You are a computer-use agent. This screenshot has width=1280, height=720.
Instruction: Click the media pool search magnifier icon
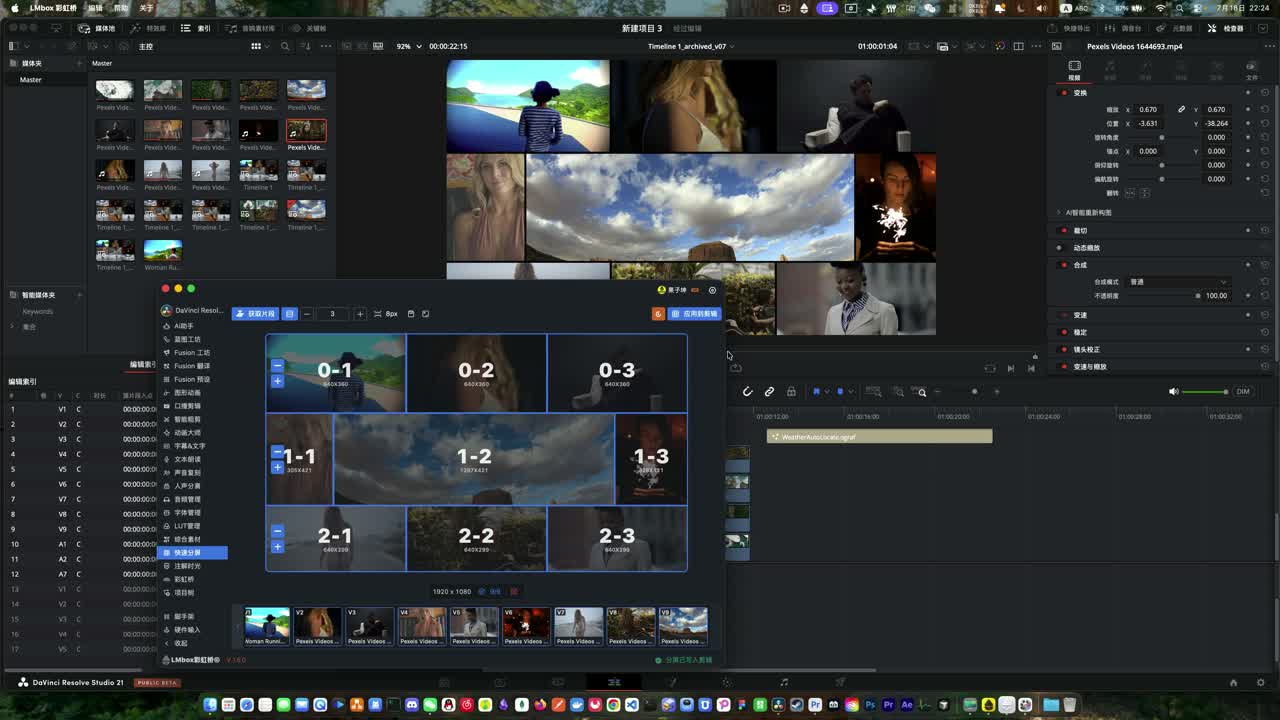coord(285,46)
